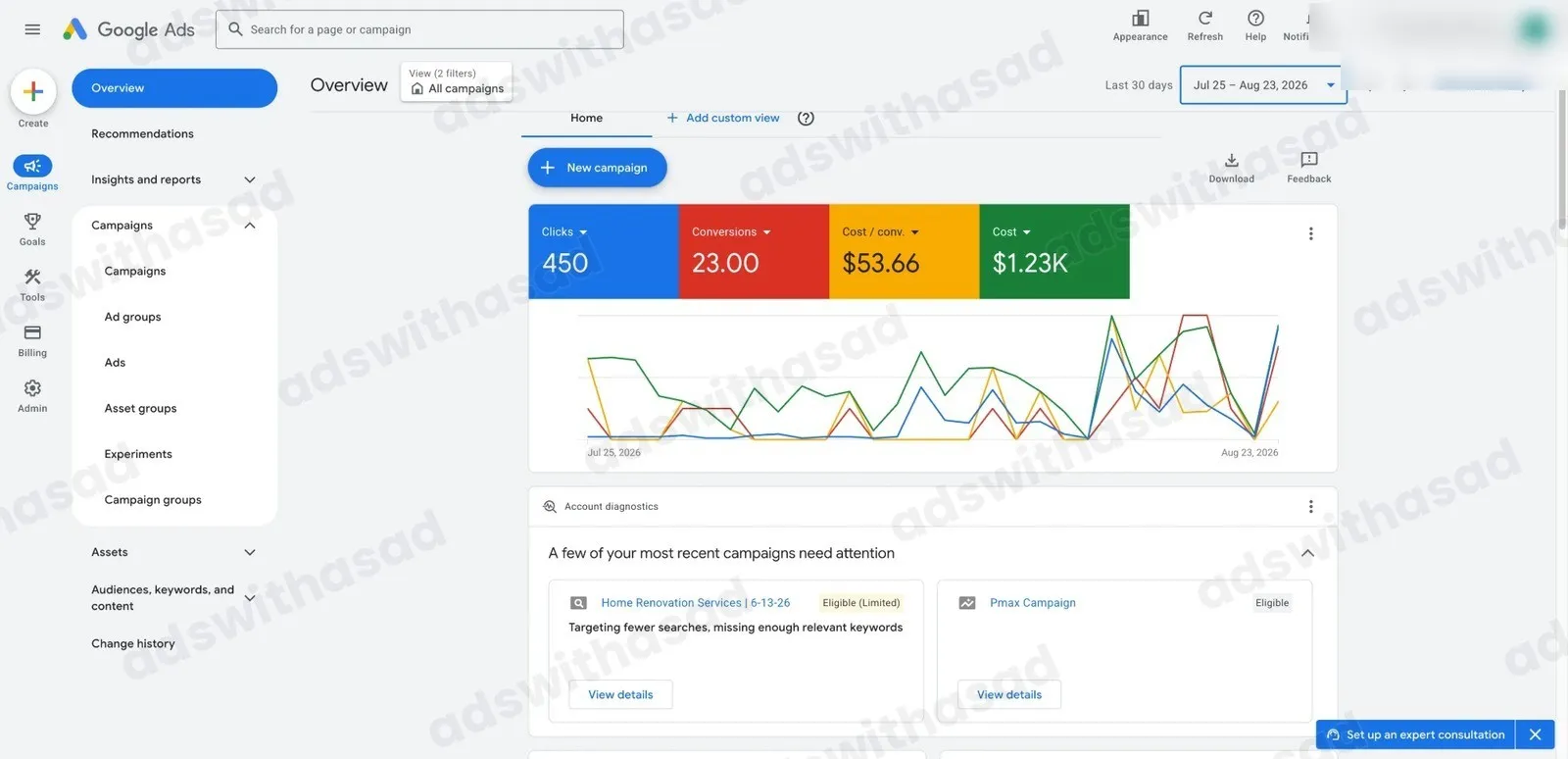1568x759 pixels.
Task: Open the All campaigns view filter
Action: 457,81
